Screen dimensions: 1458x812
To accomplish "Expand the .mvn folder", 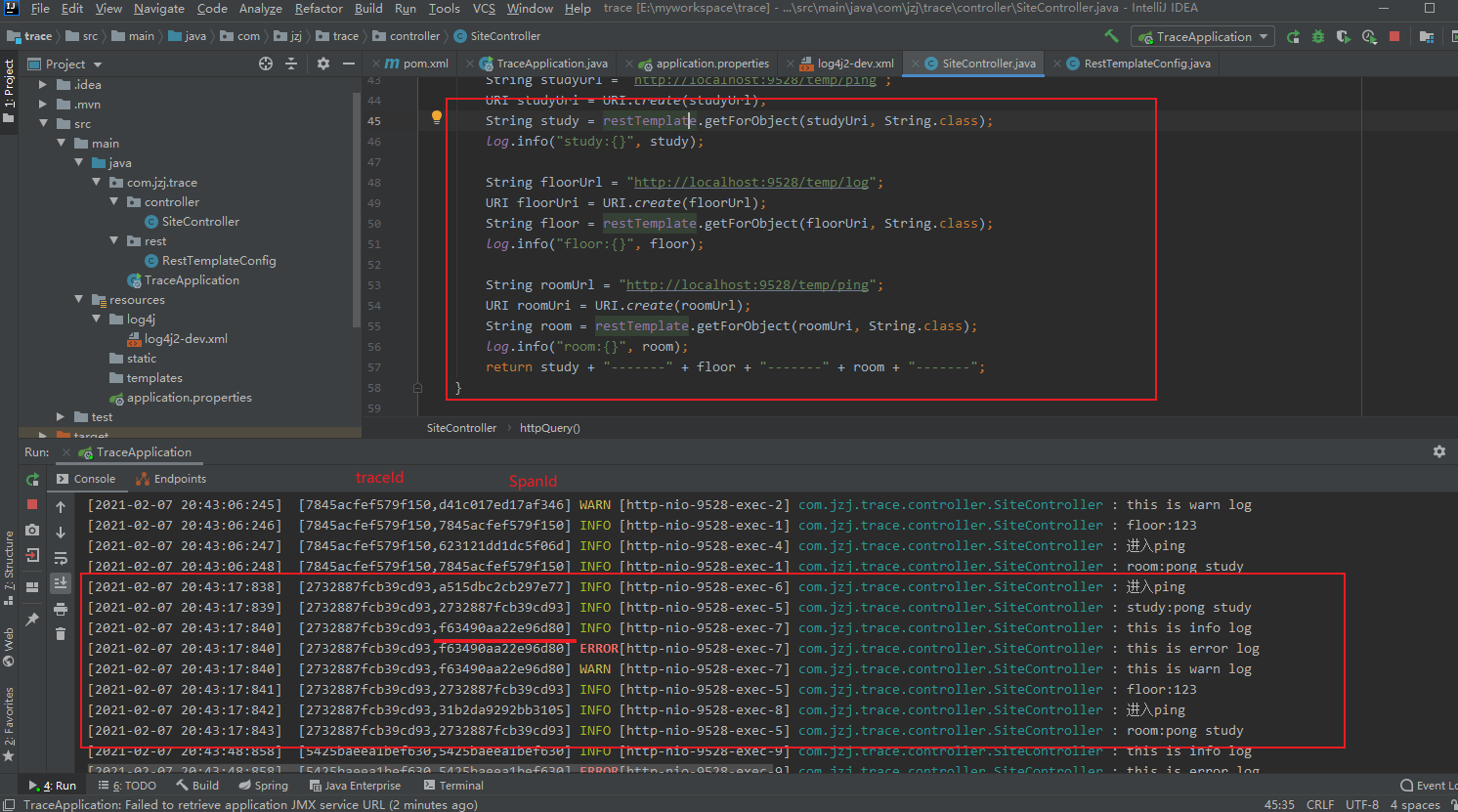I will pos(43,105).
